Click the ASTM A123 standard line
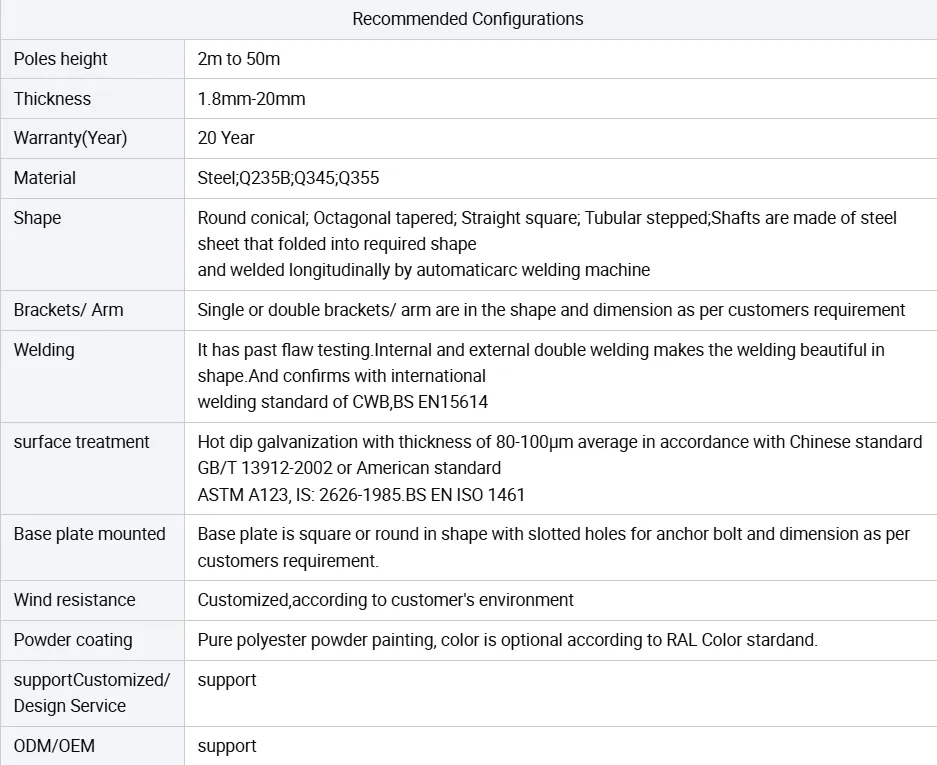Screen dimensions: 937x765 pos(361,495)
